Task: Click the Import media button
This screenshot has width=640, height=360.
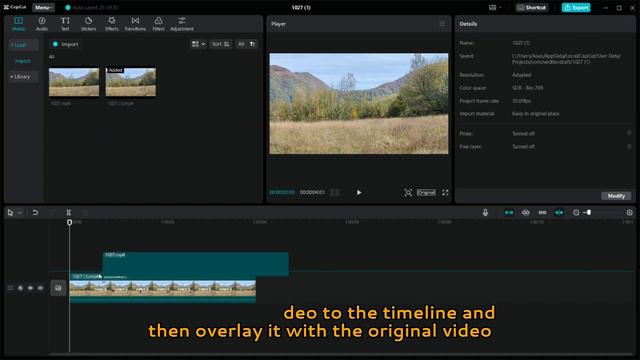Action: click(65, 44)
